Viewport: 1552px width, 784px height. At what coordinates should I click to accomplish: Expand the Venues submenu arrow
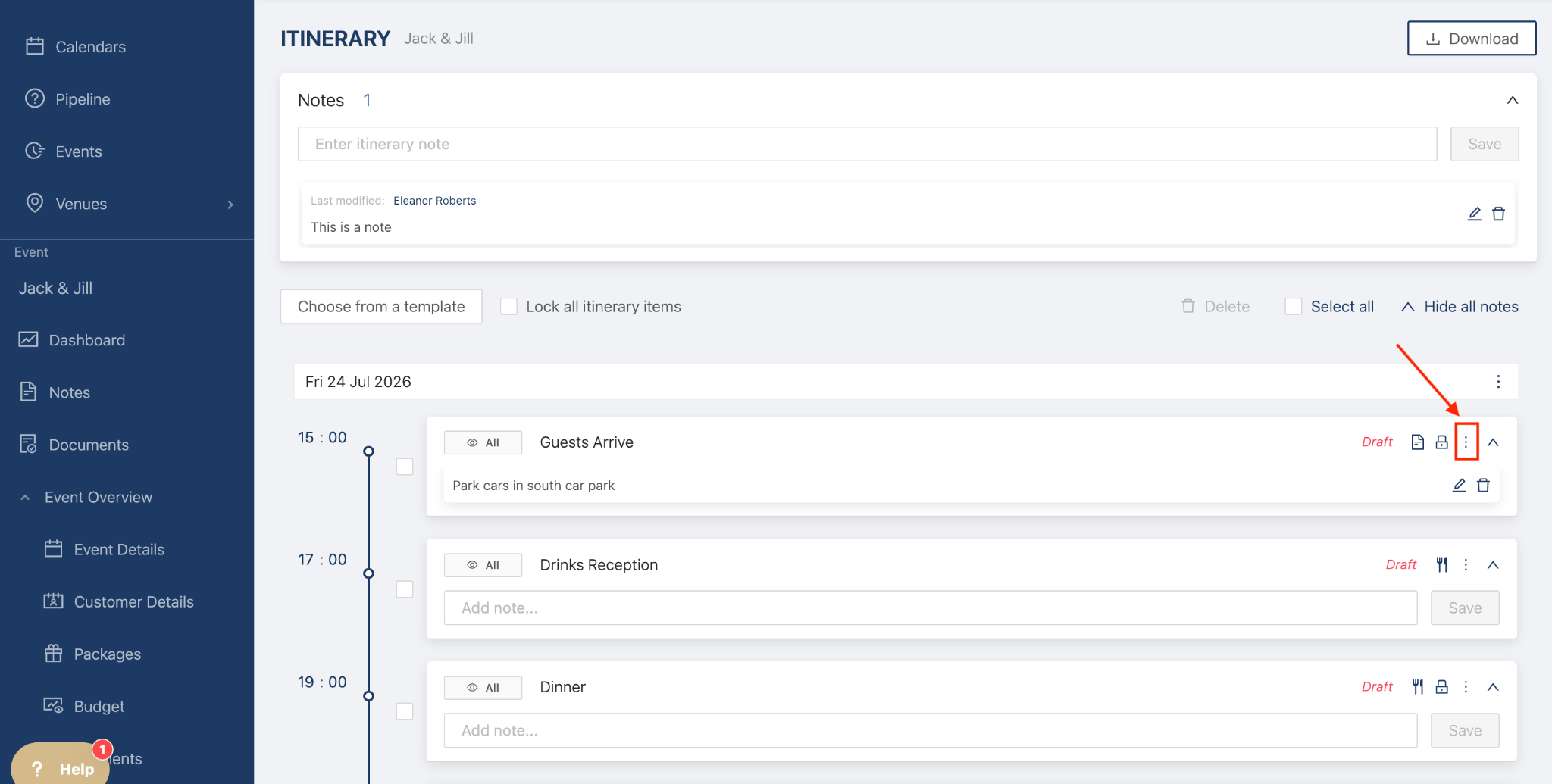[x=230, y=205]
